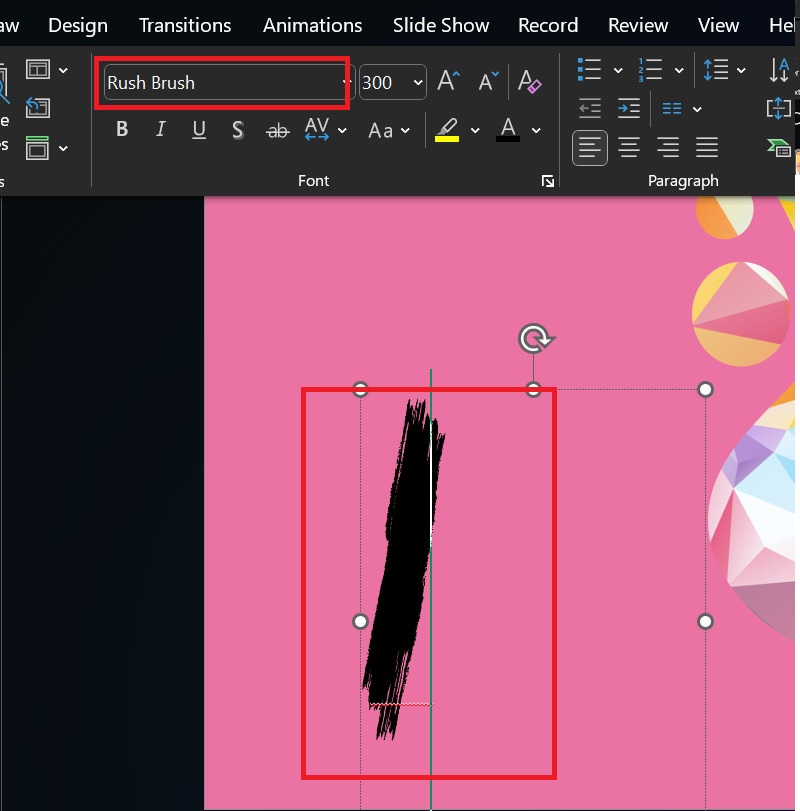Toggle Underline formatting
The image size is (800, 811).
[x=199, y=129]
